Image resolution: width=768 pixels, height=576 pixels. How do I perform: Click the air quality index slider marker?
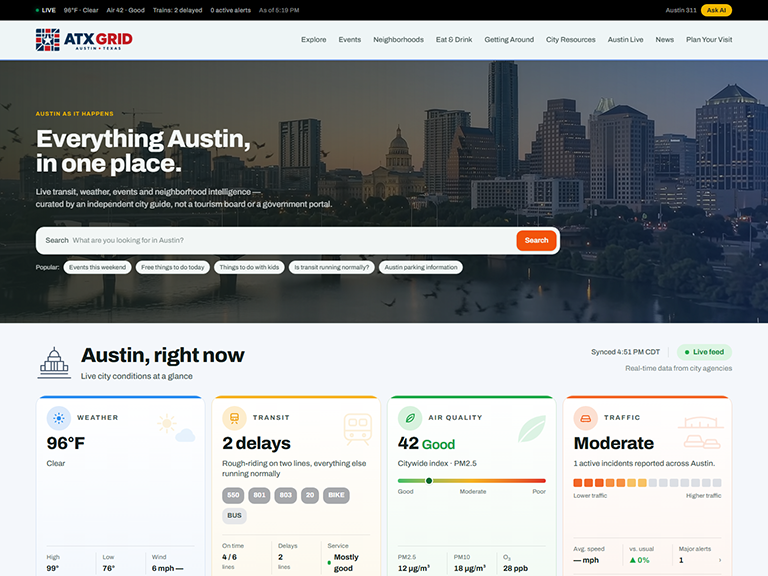coord(429,481)
